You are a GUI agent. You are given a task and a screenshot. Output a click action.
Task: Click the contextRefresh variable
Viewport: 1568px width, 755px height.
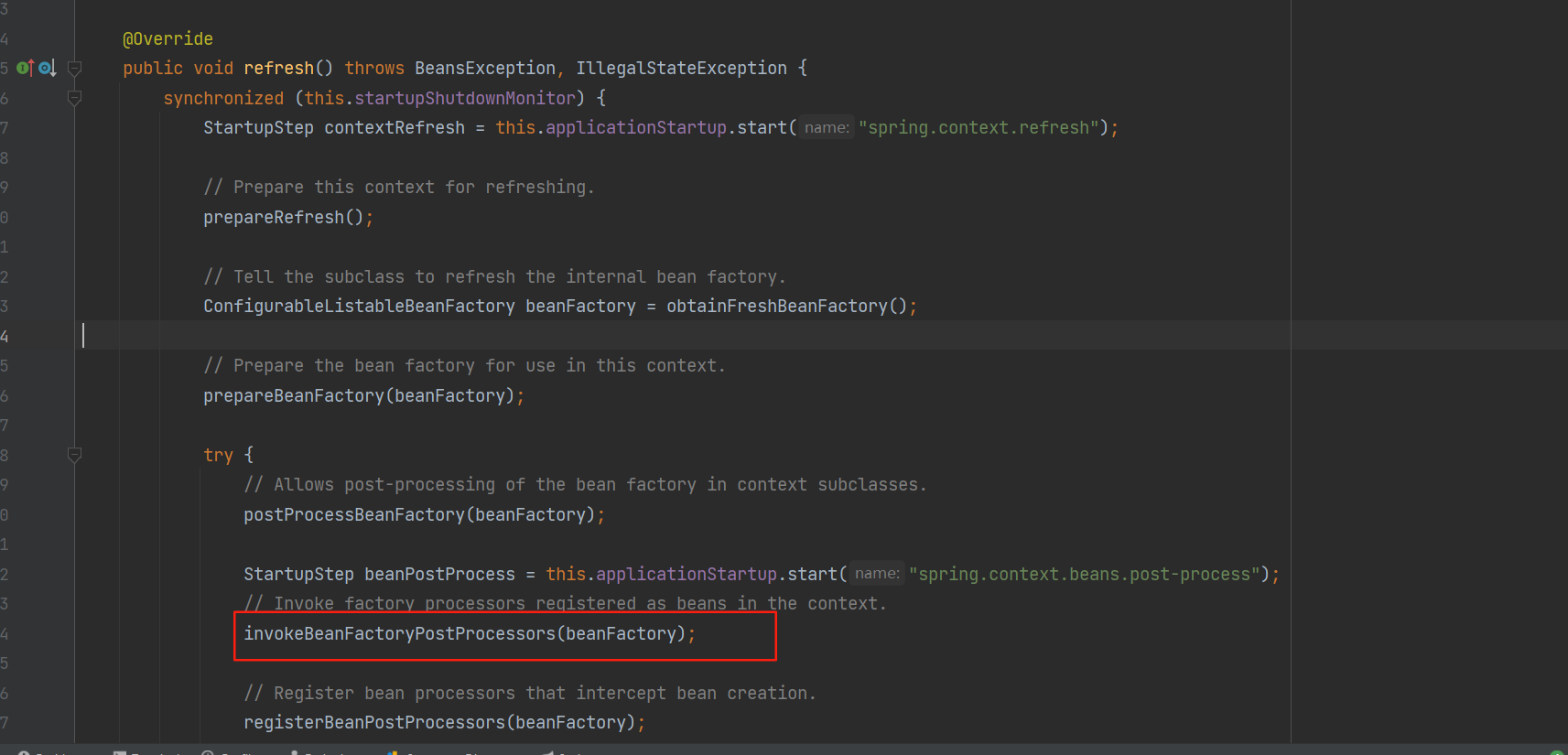[395, 127]
